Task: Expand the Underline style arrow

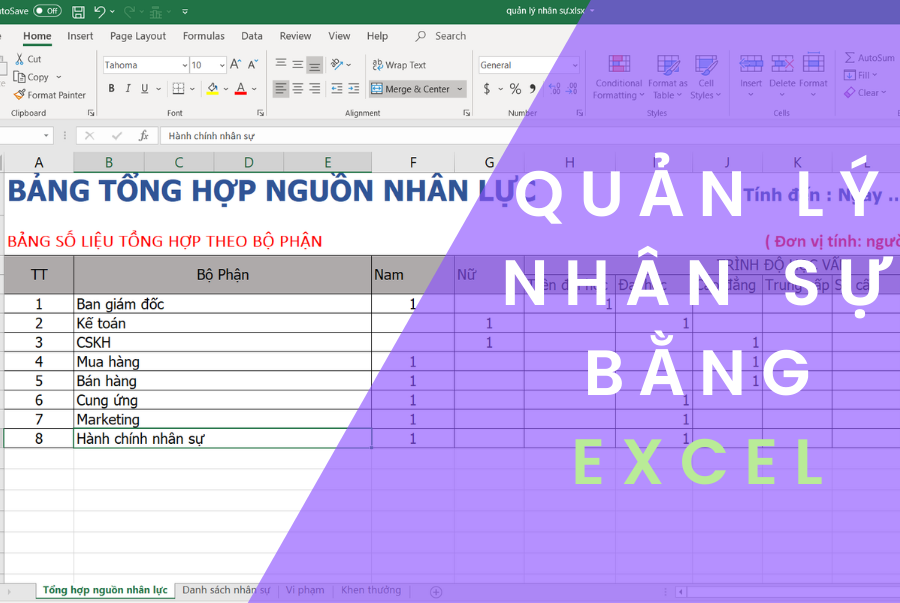Action: tap(158, 89)
